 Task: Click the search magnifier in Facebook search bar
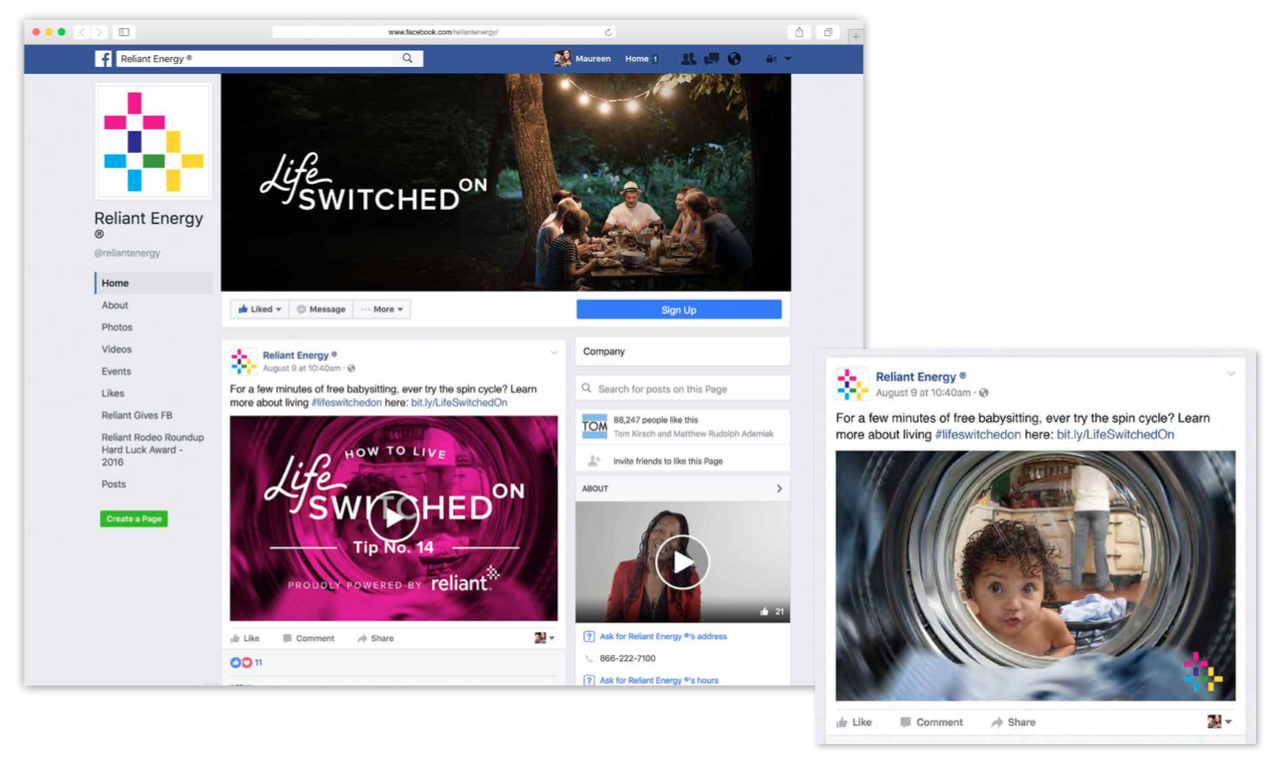coord(407,58)
